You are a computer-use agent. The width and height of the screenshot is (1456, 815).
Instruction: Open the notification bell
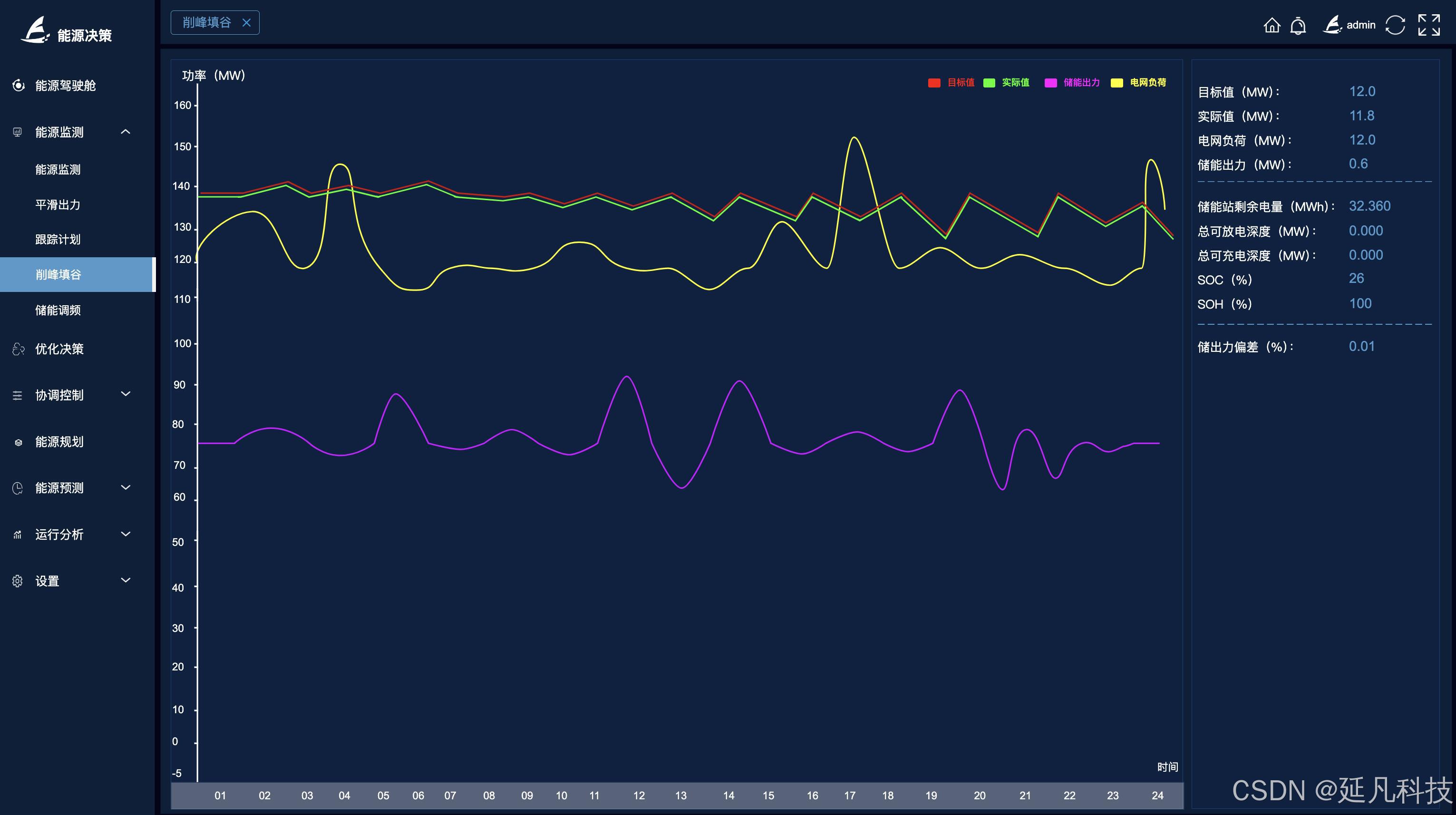point(1298,25)
